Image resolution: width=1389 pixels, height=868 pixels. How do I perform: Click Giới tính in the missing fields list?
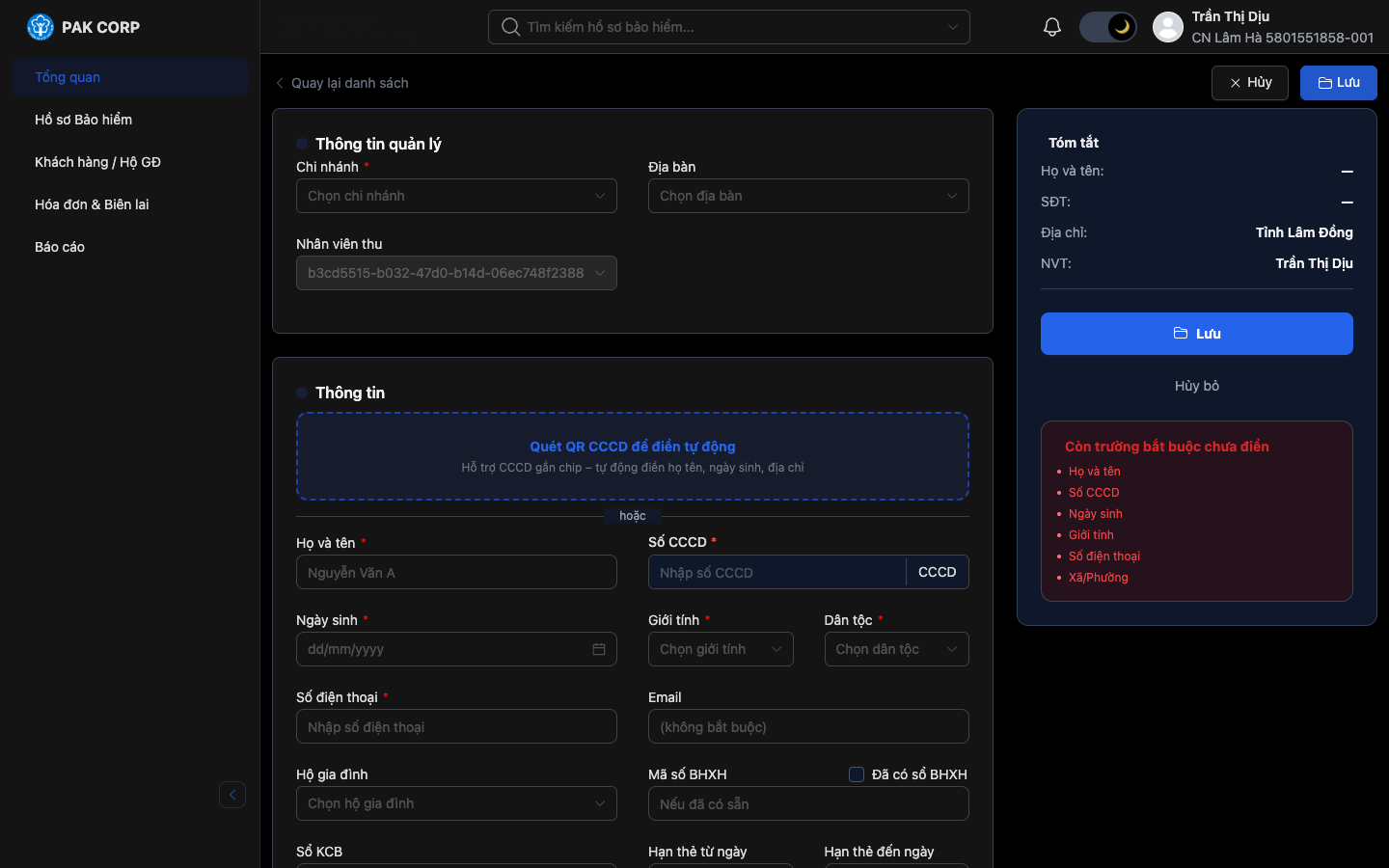1091,535
